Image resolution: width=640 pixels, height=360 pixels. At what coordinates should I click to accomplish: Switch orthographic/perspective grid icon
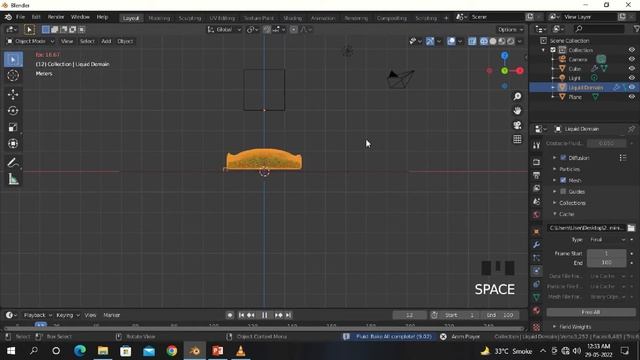click(517, 139)
